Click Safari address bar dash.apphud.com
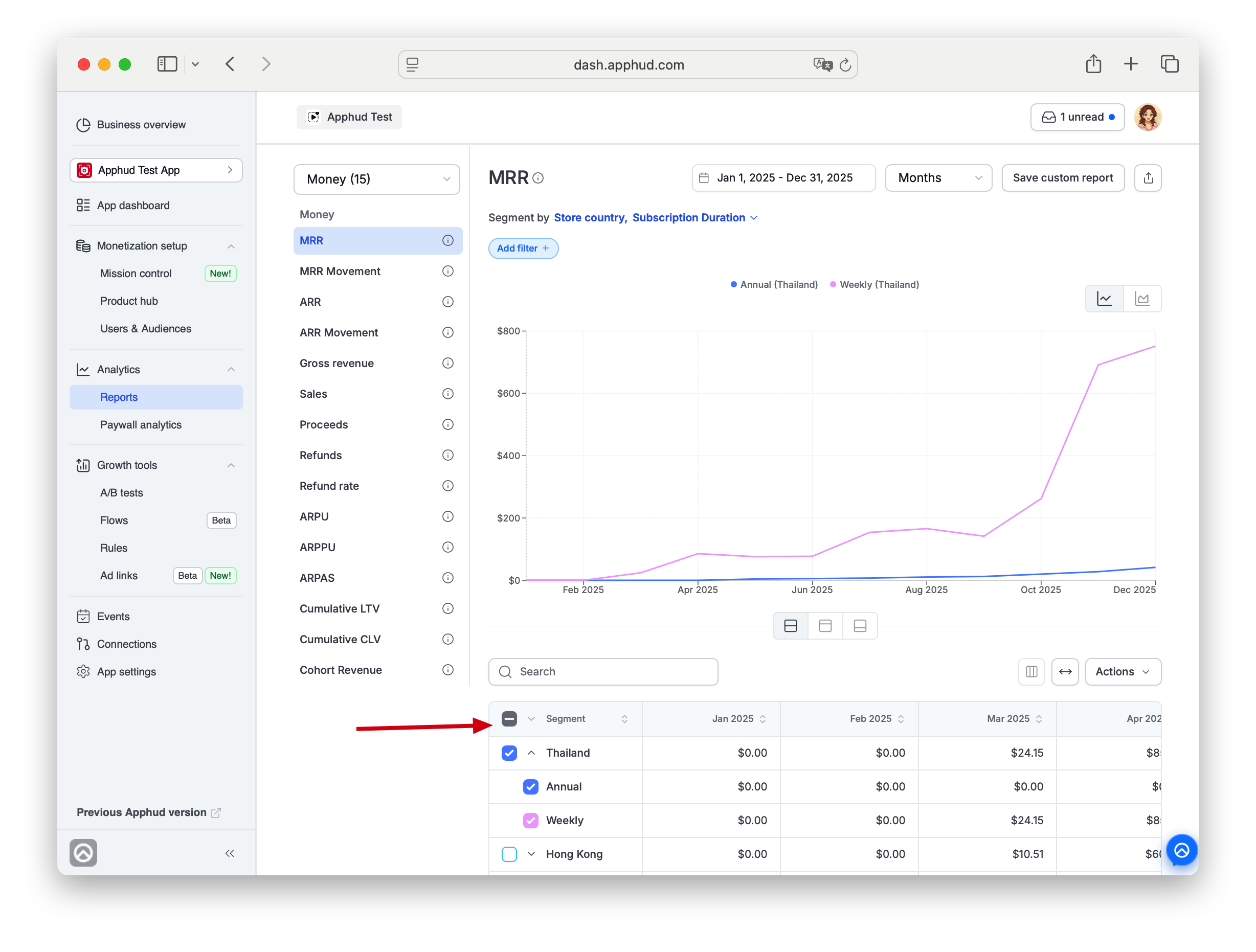1256x952 pixels. pyautogui.click(x=627, y=65)
